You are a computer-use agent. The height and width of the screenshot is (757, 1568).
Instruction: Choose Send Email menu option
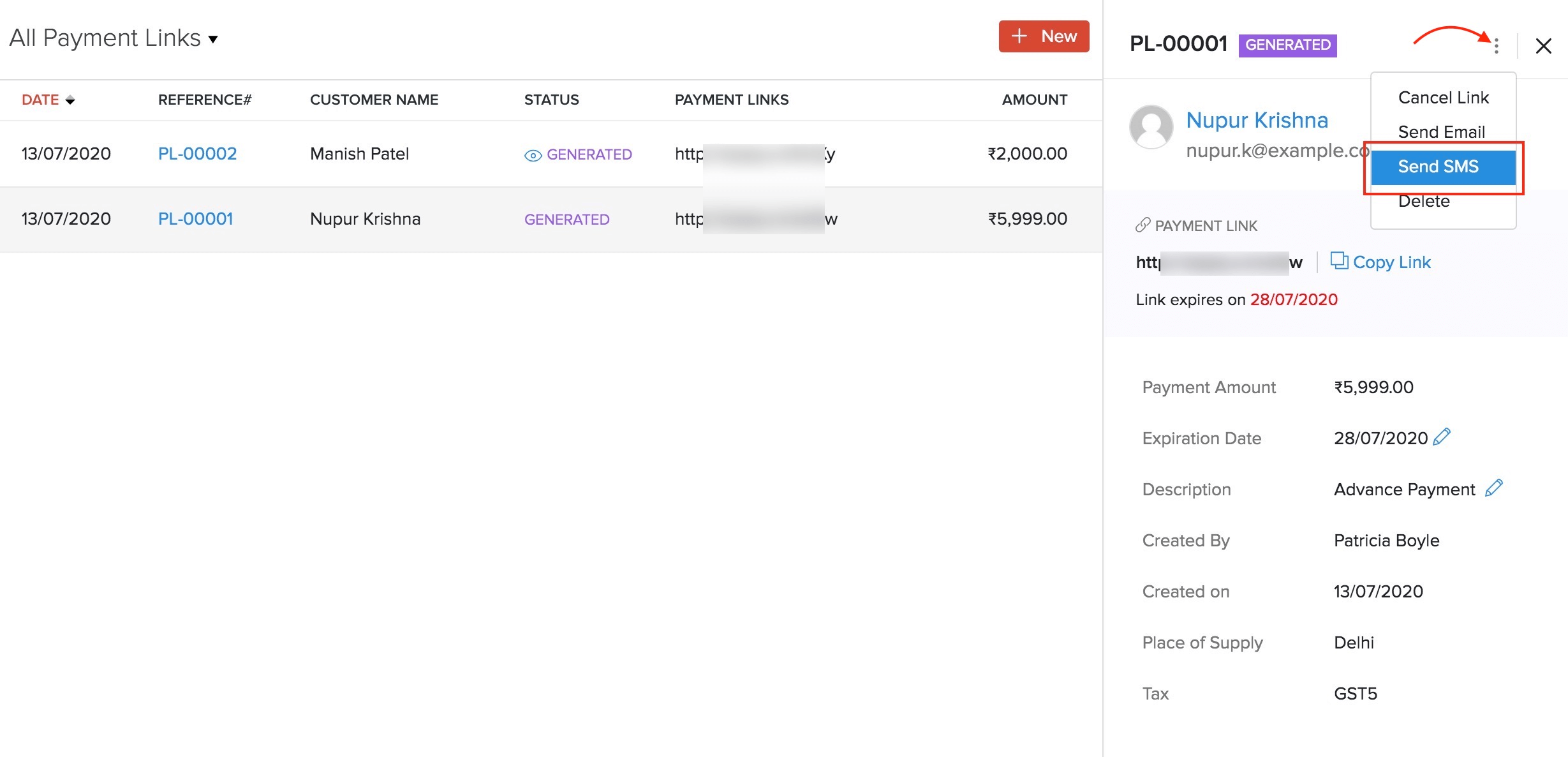(x=1441, y=132)
